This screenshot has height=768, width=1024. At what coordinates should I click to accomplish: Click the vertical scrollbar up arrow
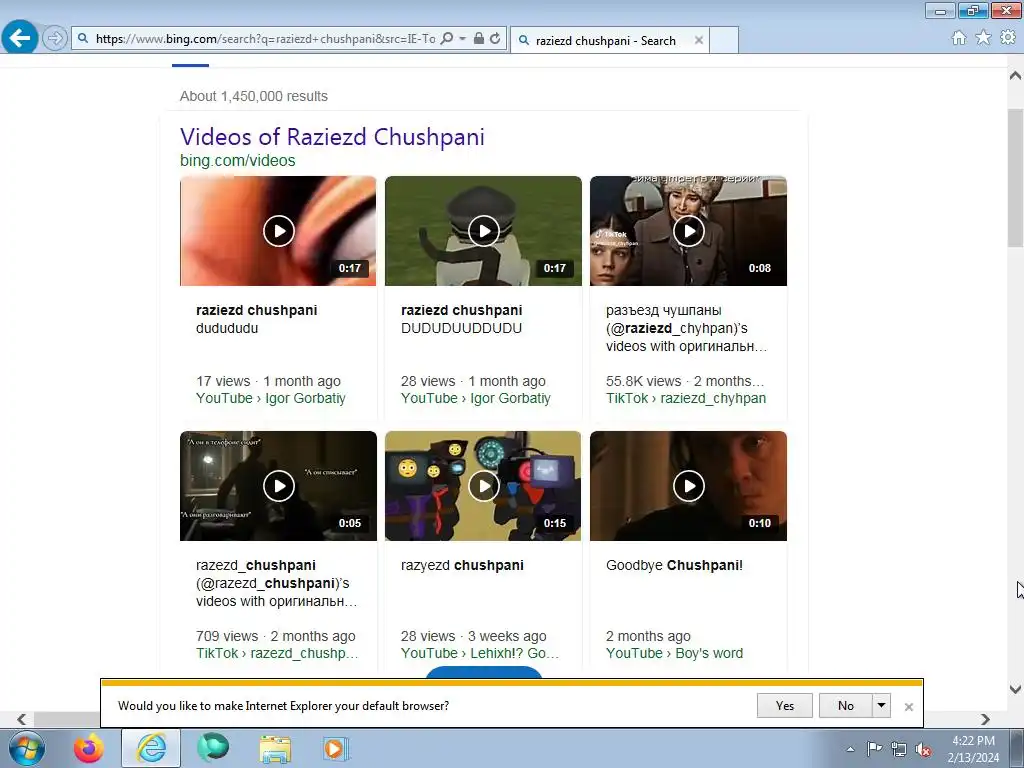pos(1015,76)
